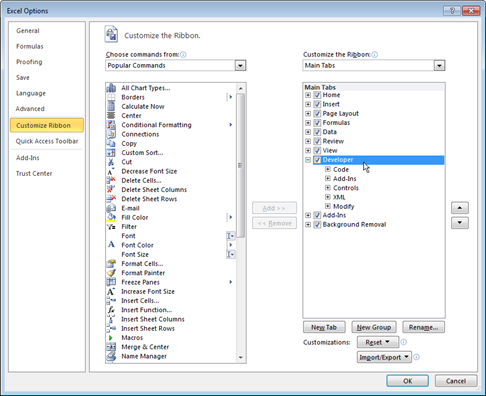
Task: Toggle the Data tab checkbox
Action: (317, 132)
